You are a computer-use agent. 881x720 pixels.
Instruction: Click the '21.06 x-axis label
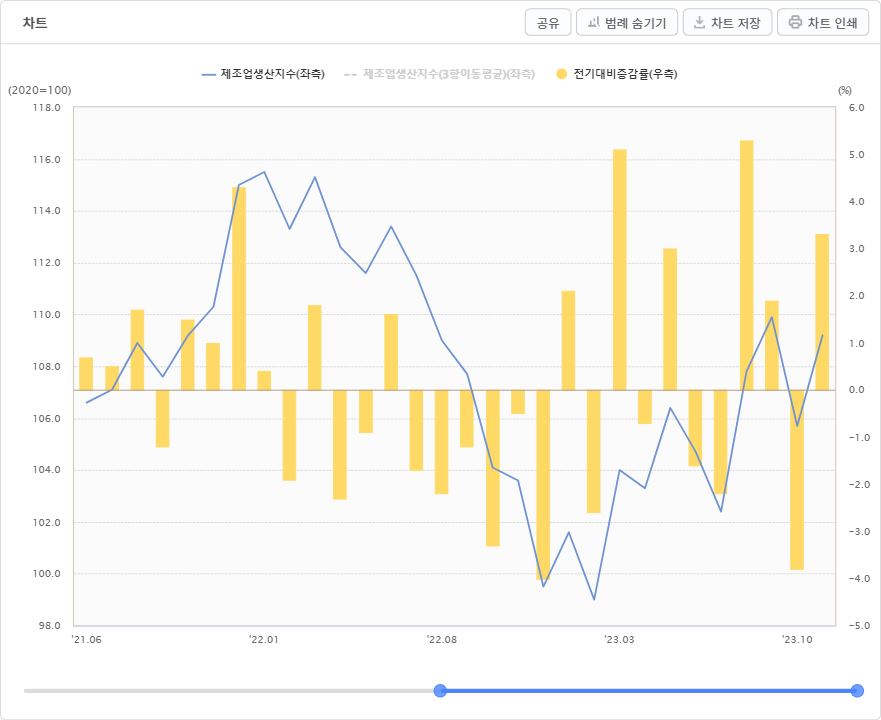(x=87, y=640)
